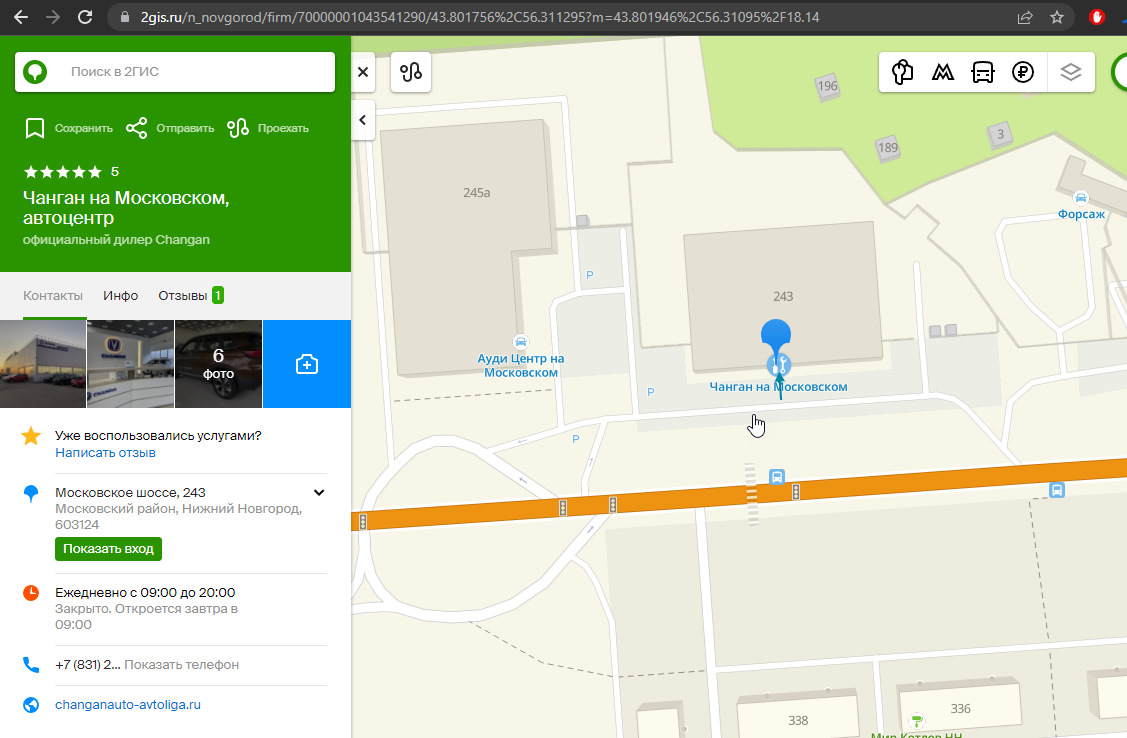Open the map layers stack icon
This screenshot has width=1127, height=738.
pyautogui.click(x=1071, y=72)
